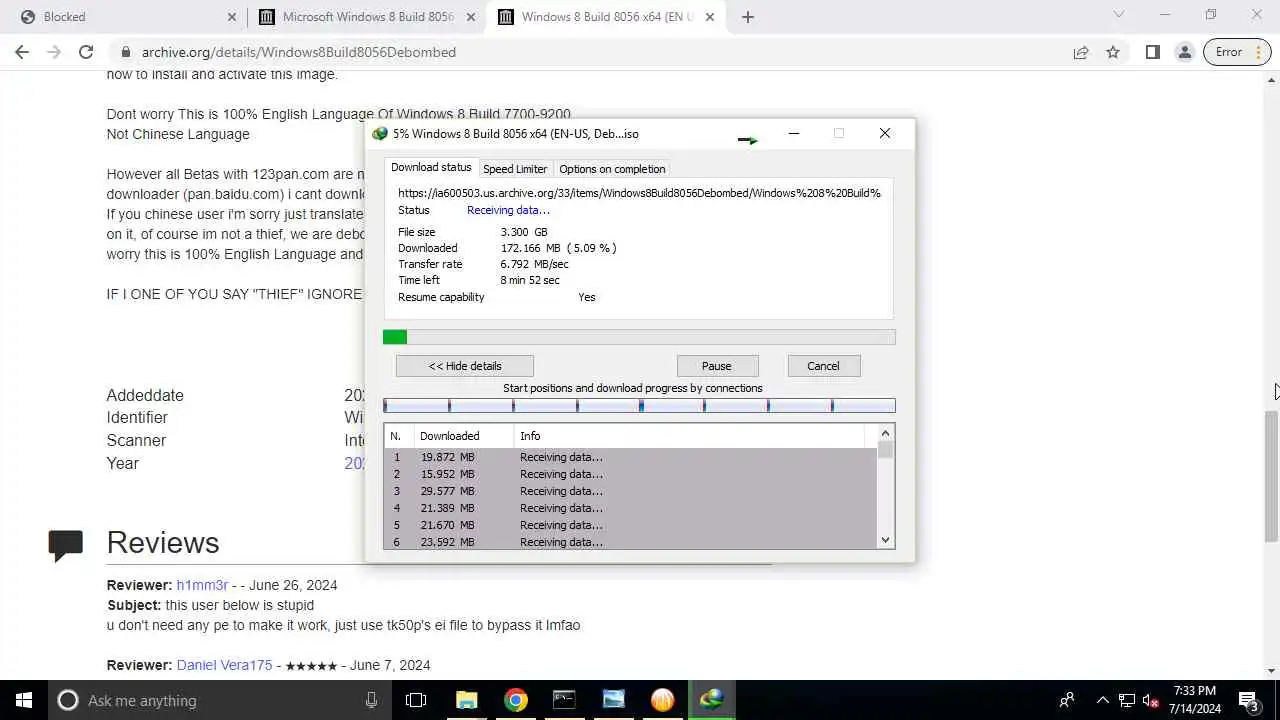This screenshot has width=1280, height=720.
Task: Open the Chrome profile avatar icon
Action: [x=1184, y=52]
